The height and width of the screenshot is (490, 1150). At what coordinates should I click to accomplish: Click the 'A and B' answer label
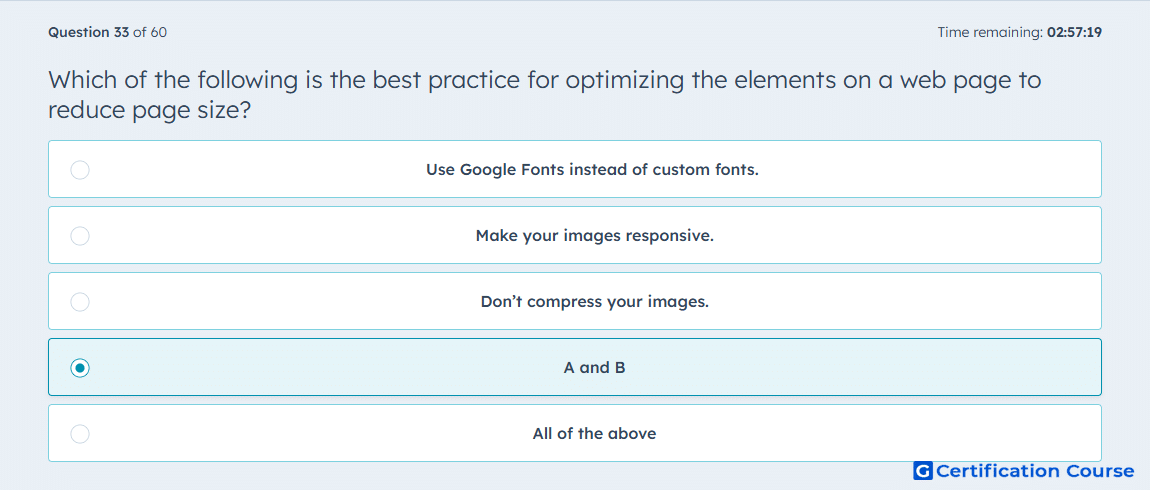point(595,368)
